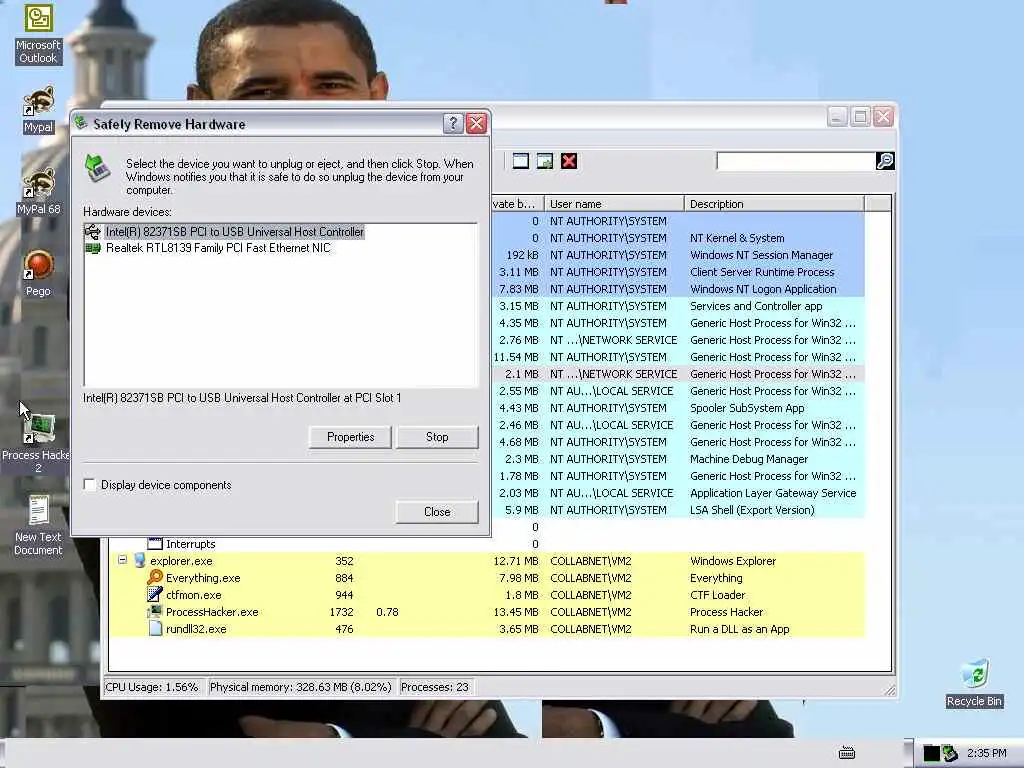Click the explorer.exe process icon

coord(139,560)
